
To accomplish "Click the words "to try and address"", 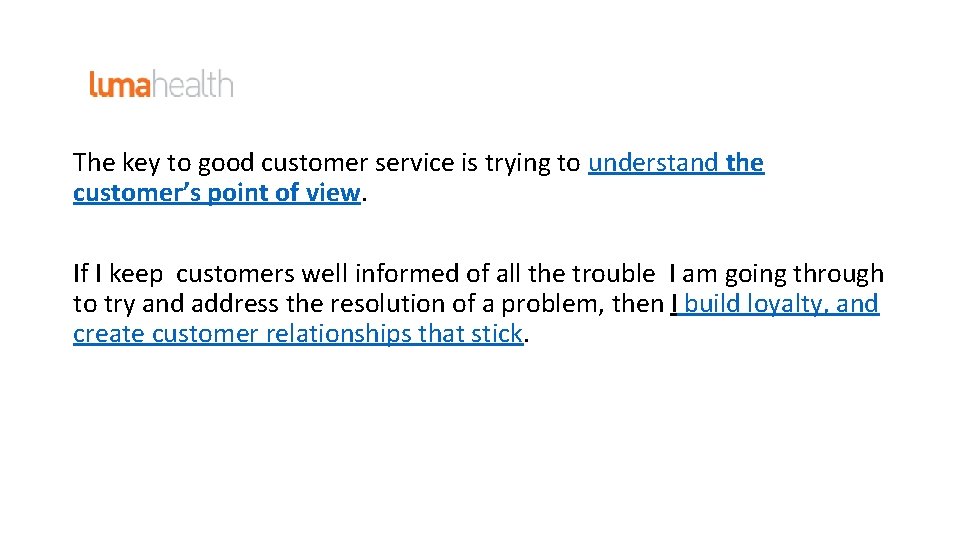I will [176, 304].
